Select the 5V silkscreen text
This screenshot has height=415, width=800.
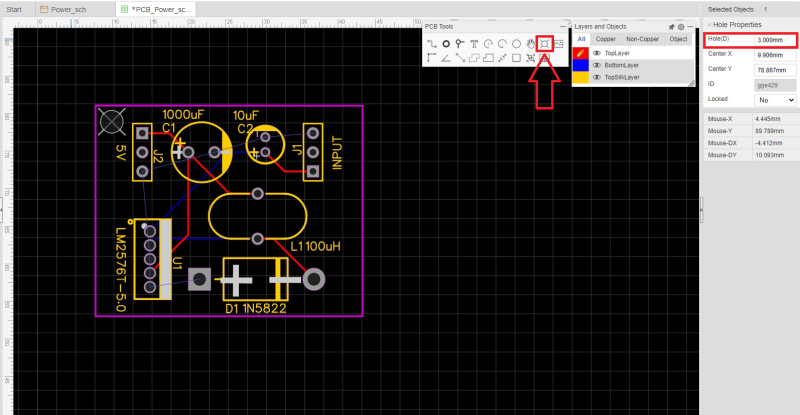120,153
